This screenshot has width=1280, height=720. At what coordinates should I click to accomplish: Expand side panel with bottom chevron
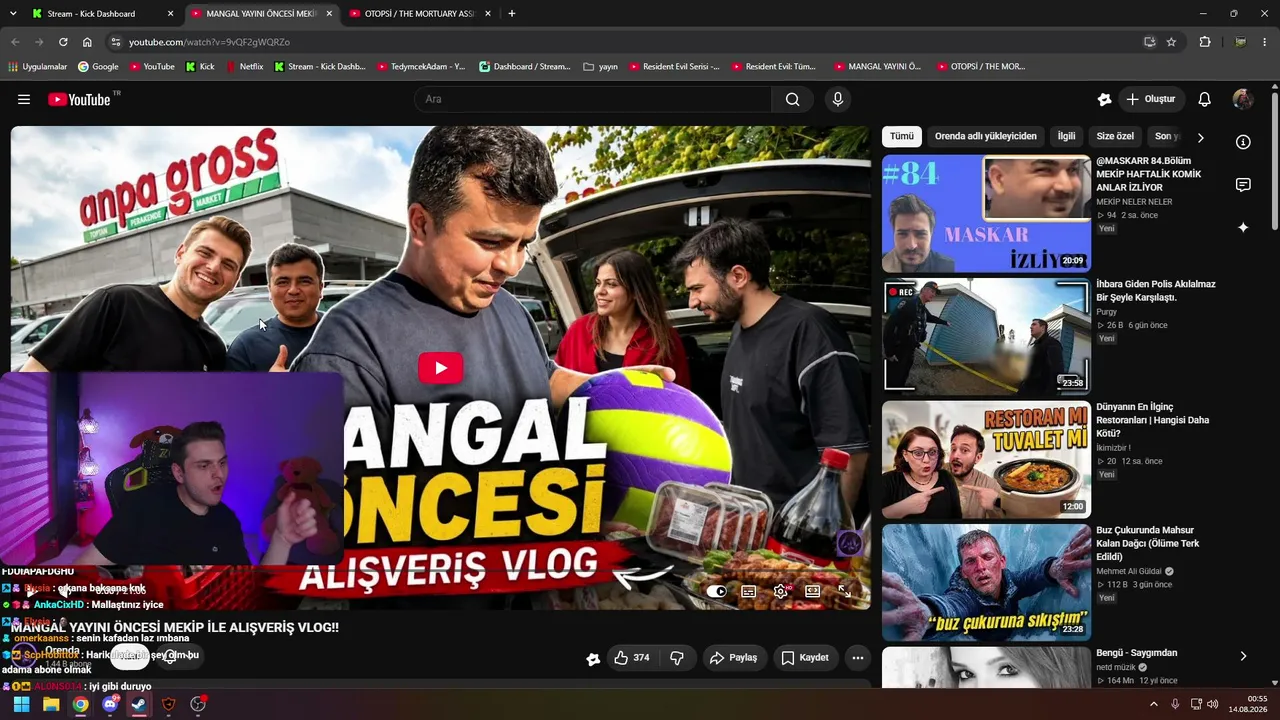1243,656
